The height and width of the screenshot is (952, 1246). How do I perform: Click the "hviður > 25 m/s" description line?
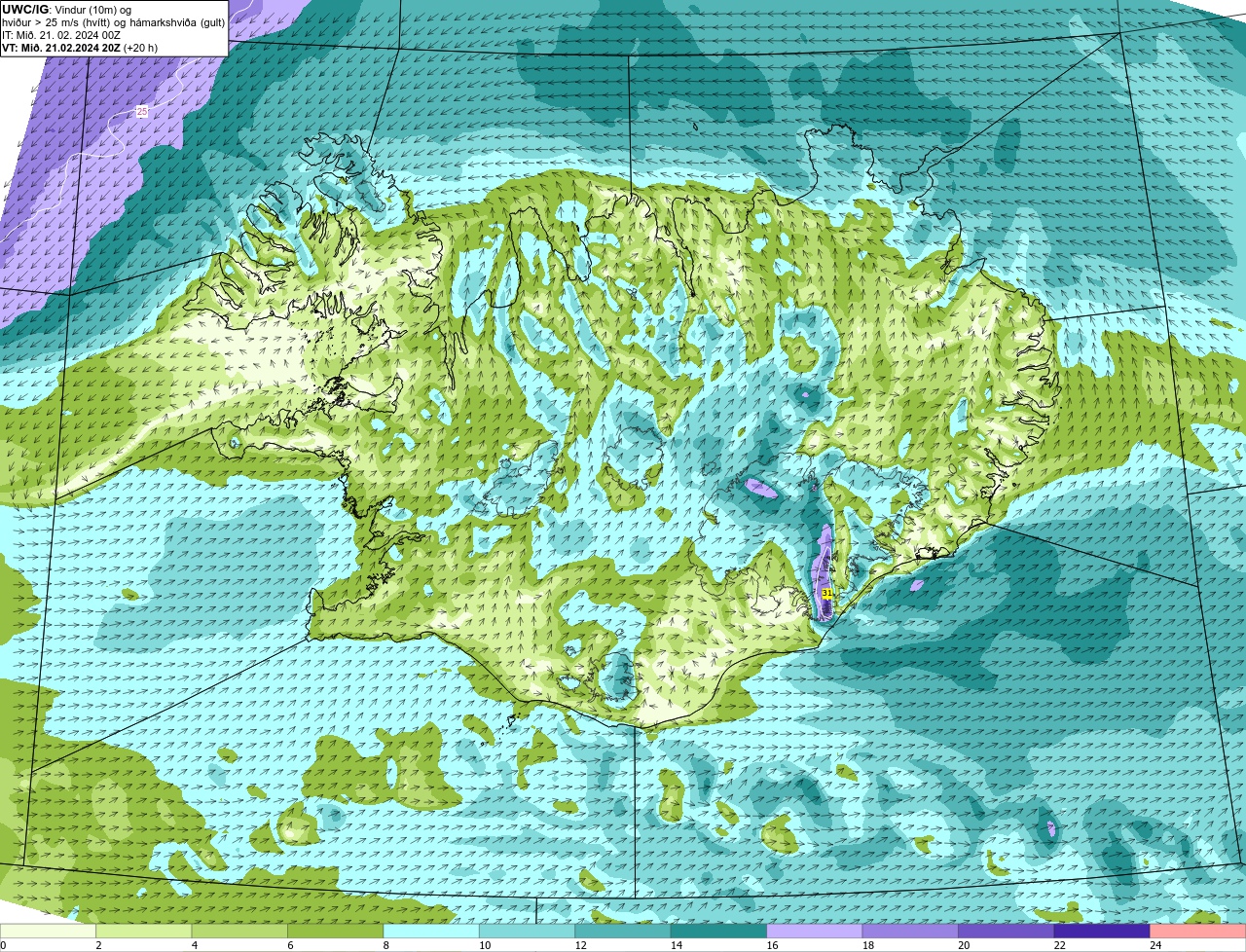[113, 22]
